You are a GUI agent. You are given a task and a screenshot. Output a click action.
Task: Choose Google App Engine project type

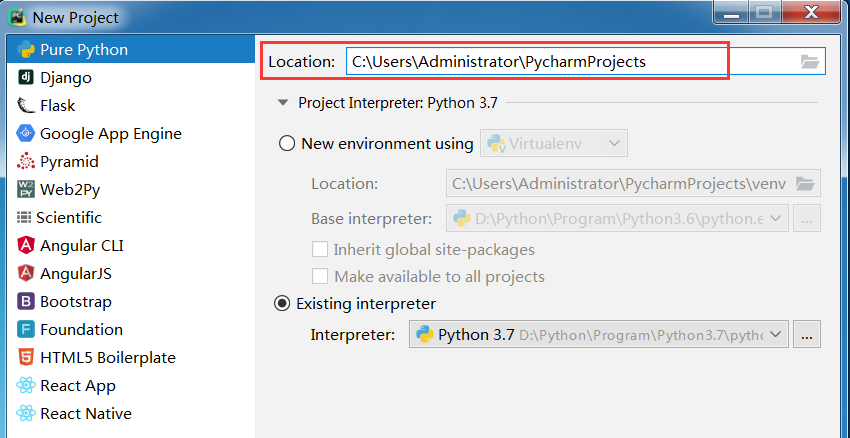(131, 133)
